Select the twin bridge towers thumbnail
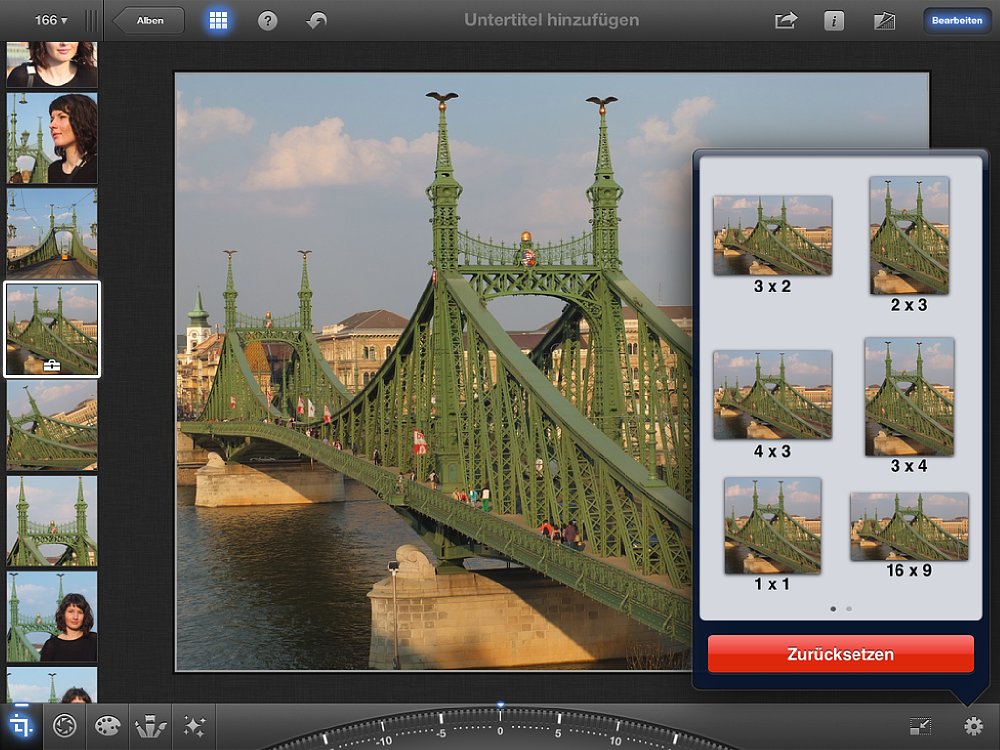The width and height of the screenshot is (1000, 750). point(52,520)
